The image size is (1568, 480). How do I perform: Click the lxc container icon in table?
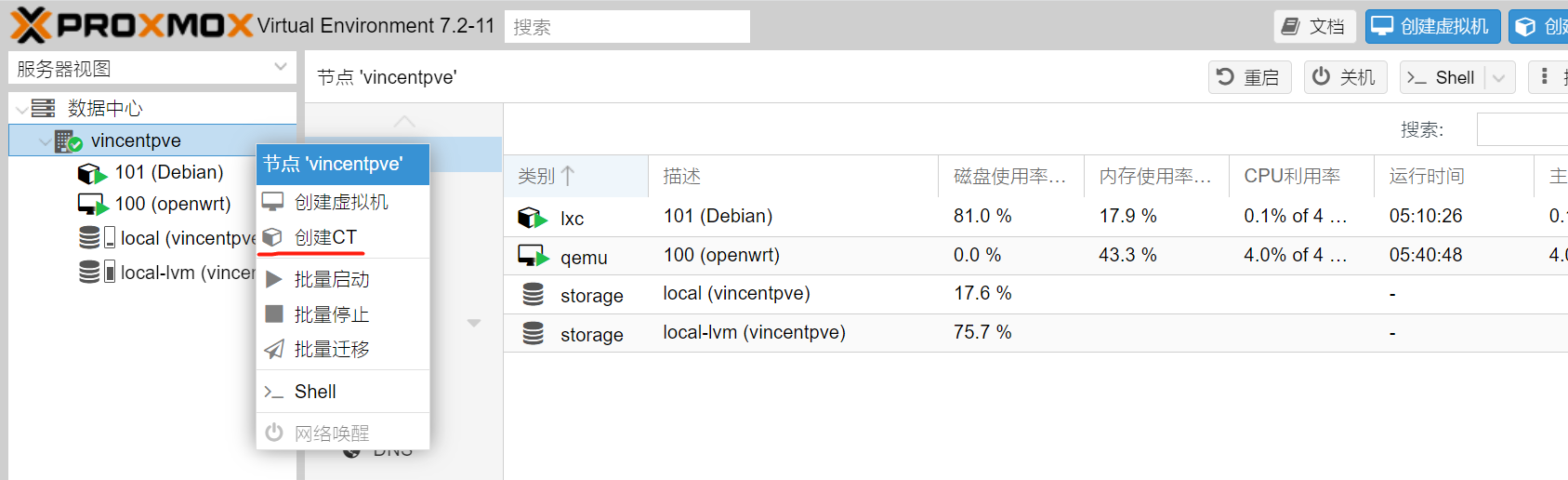(x=532, y=218)
